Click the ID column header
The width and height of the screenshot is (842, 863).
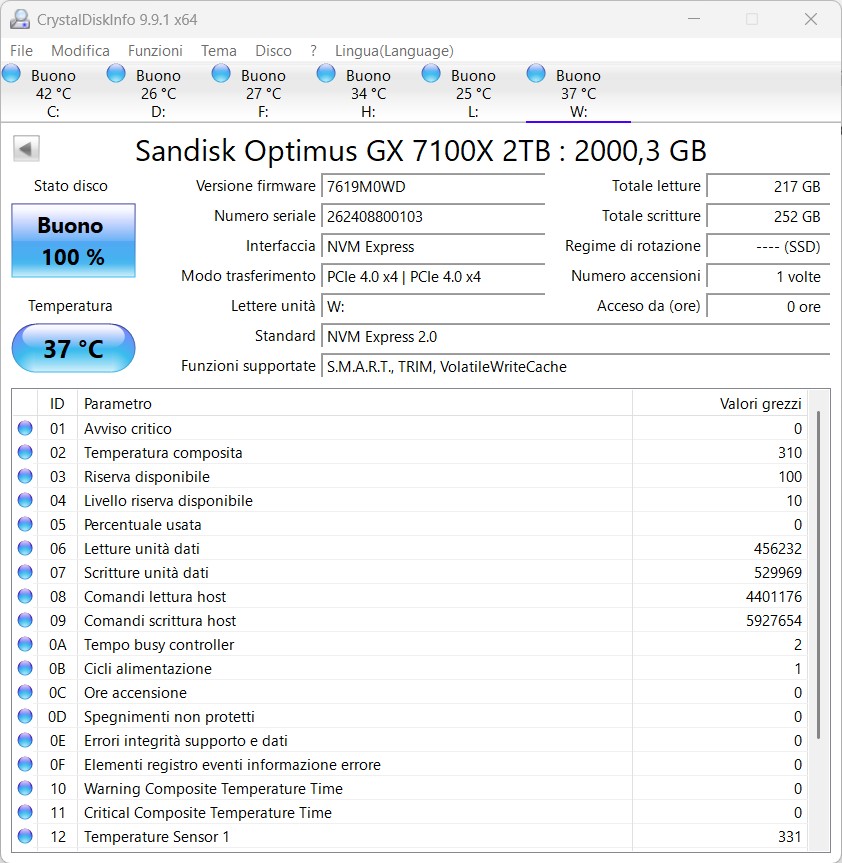point(57,403)
